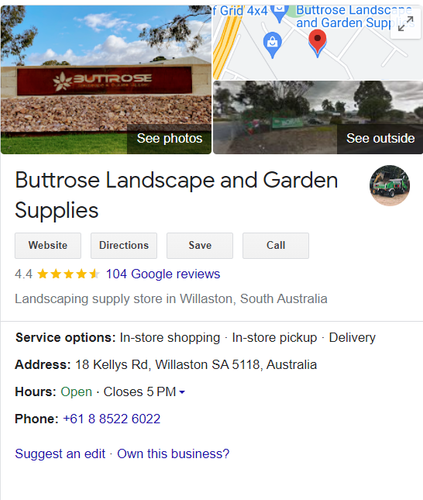Click the red location pin on map
The image size is (423, 500).
click(x=317, y=43)
